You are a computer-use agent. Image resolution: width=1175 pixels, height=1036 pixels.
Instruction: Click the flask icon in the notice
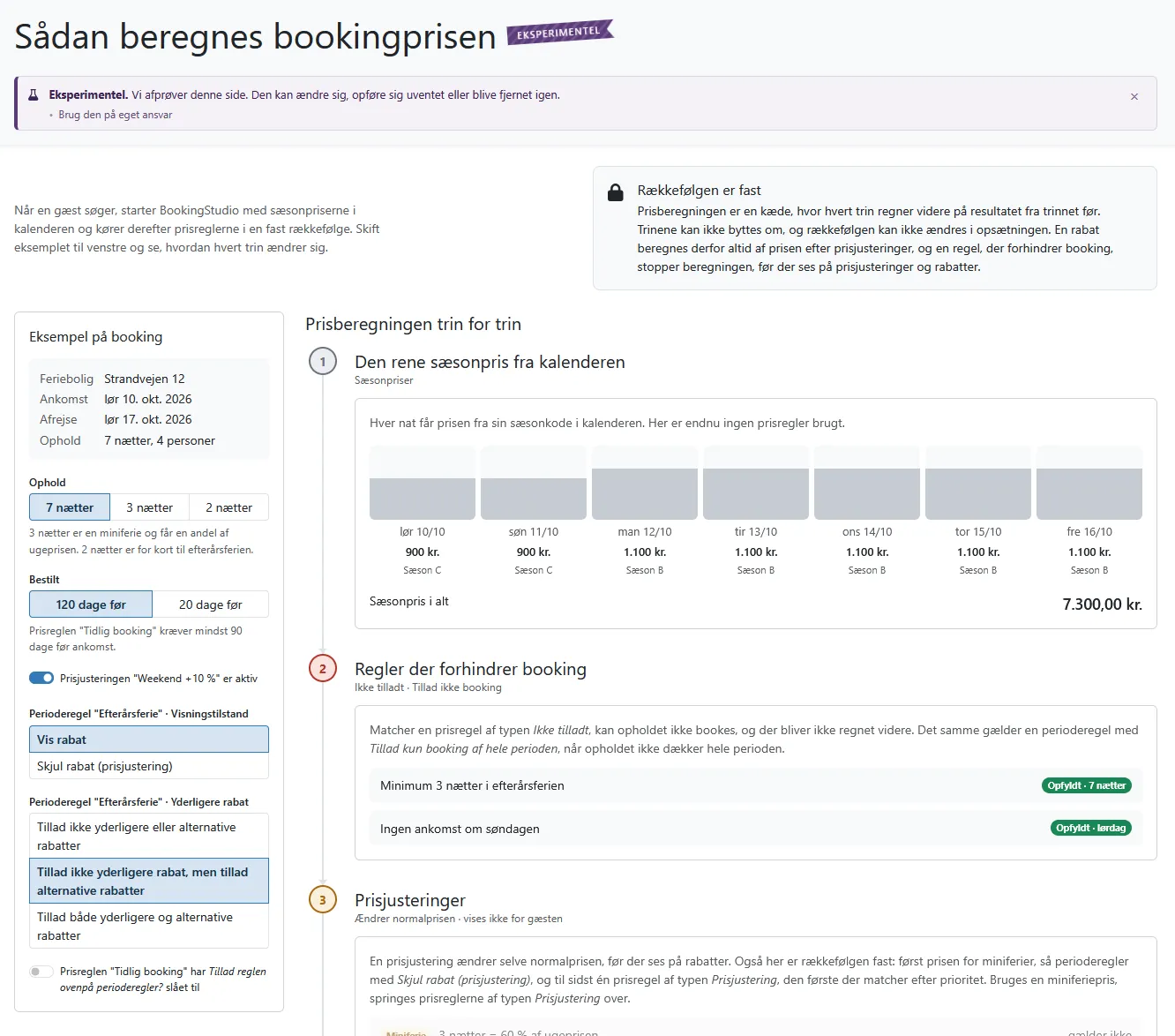click(34, 95)
